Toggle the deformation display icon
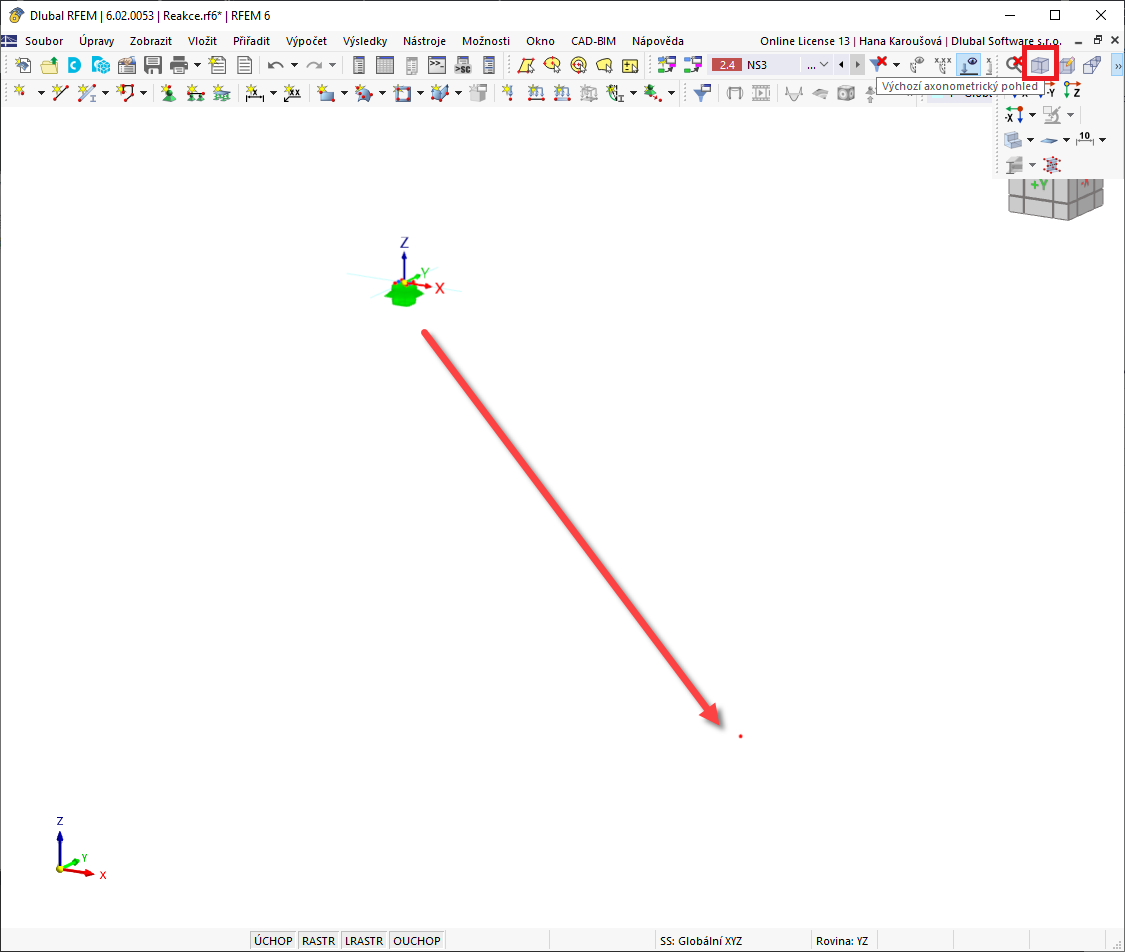 pos(917,65)
